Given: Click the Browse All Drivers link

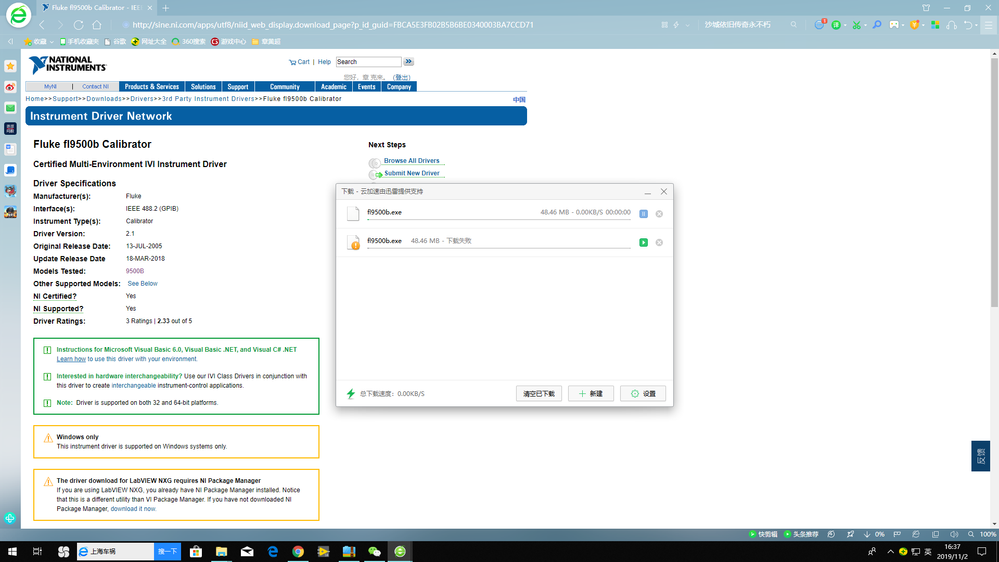Looking at the screenshot, I should tap(412, 161).
